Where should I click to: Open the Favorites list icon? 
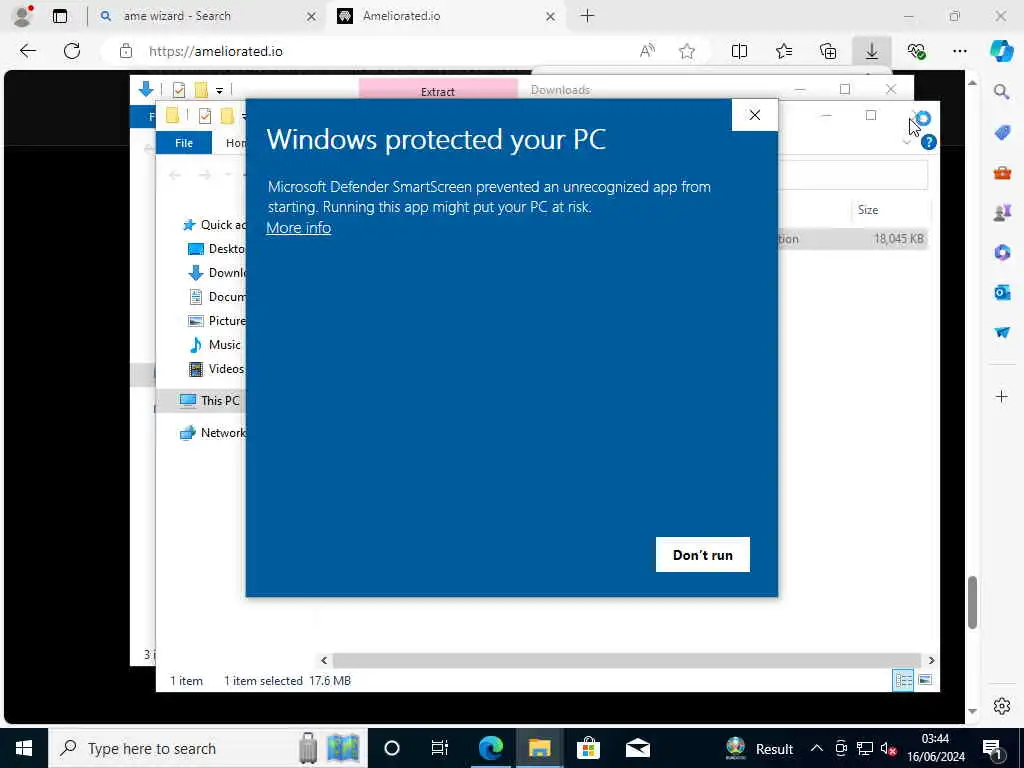pyautogui.click(x=784, y=51)
